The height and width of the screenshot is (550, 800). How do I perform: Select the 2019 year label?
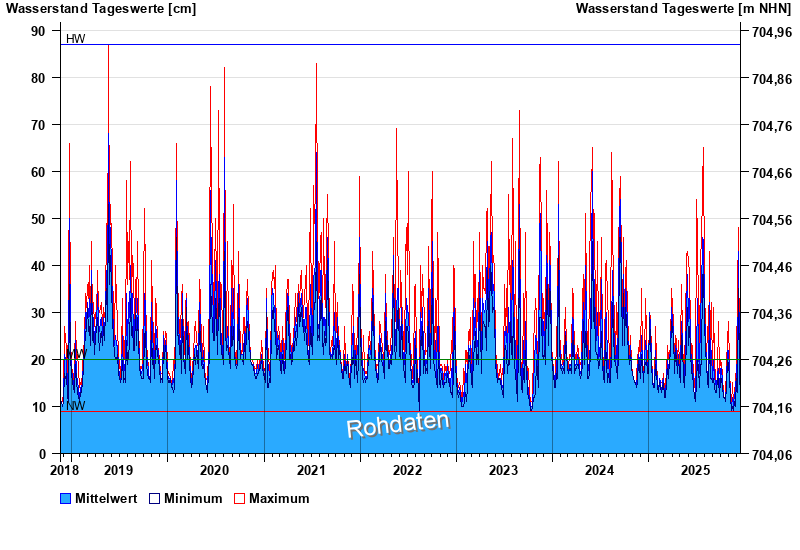click(x=118, y=470)
